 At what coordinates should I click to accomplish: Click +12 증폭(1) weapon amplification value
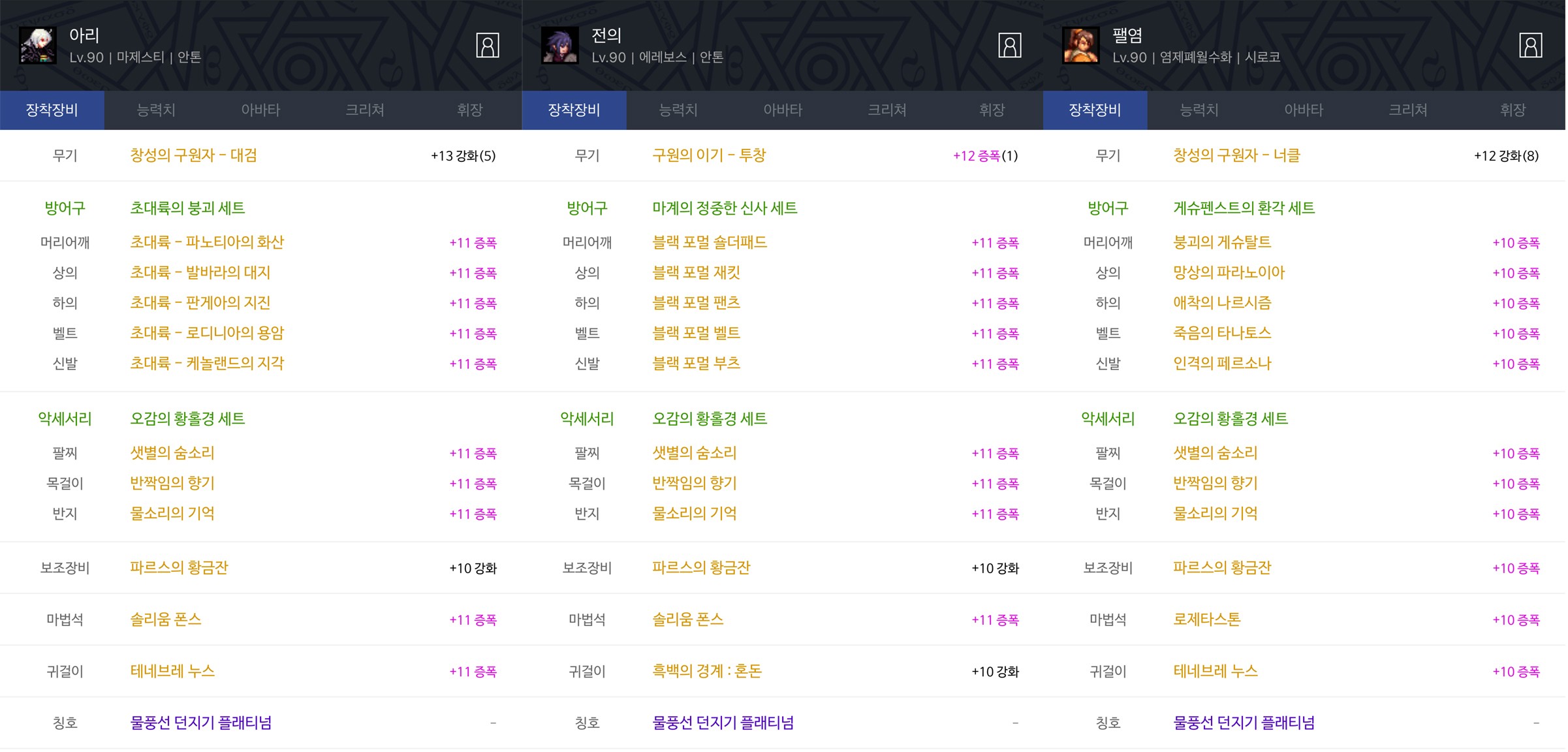tap(986, 156)
